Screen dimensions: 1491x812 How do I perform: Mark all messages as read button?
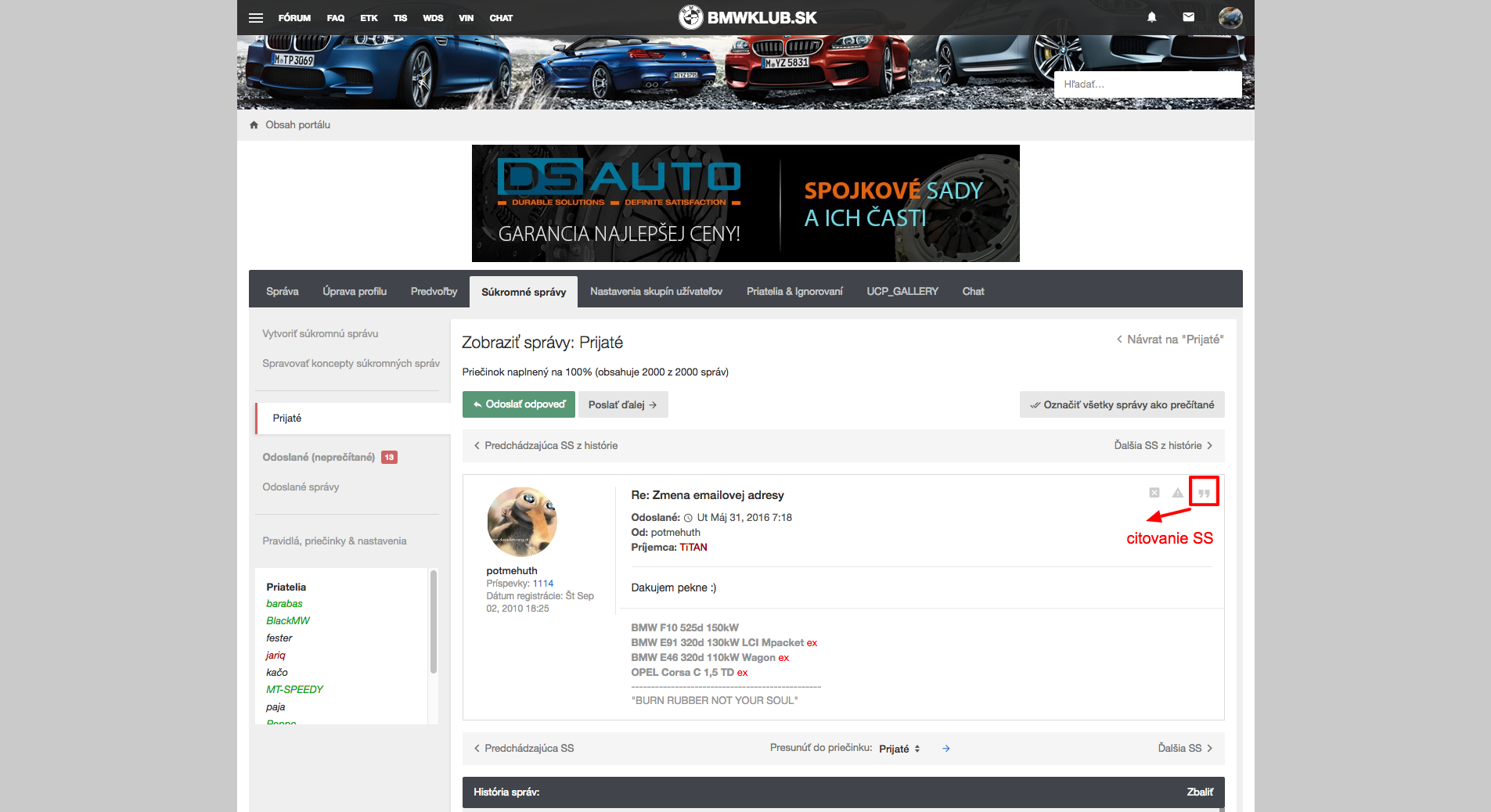tap(1122, 404)
